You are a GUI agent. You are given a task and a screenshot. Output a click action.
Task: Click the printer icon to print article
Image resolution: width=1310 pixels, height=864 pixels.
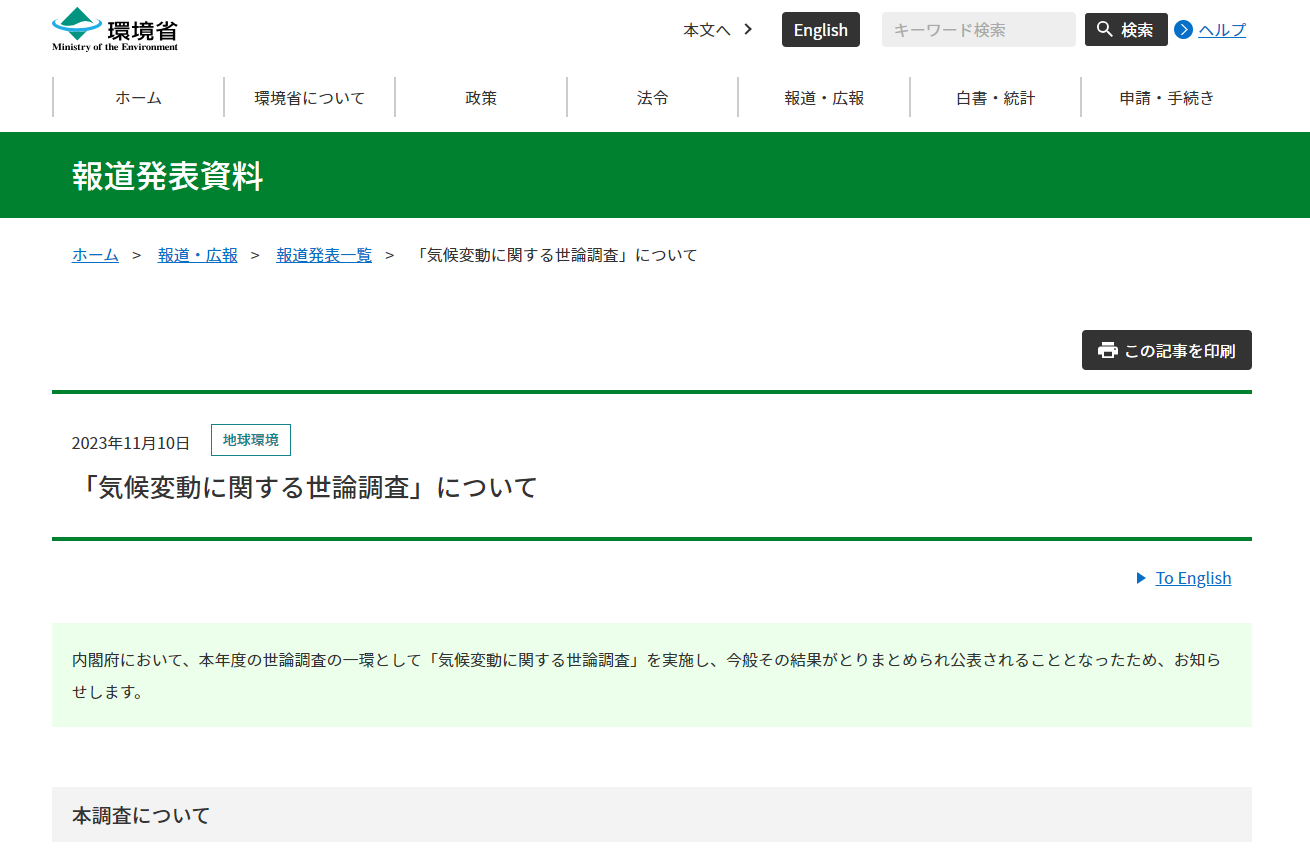click(x=1107, y=351)
